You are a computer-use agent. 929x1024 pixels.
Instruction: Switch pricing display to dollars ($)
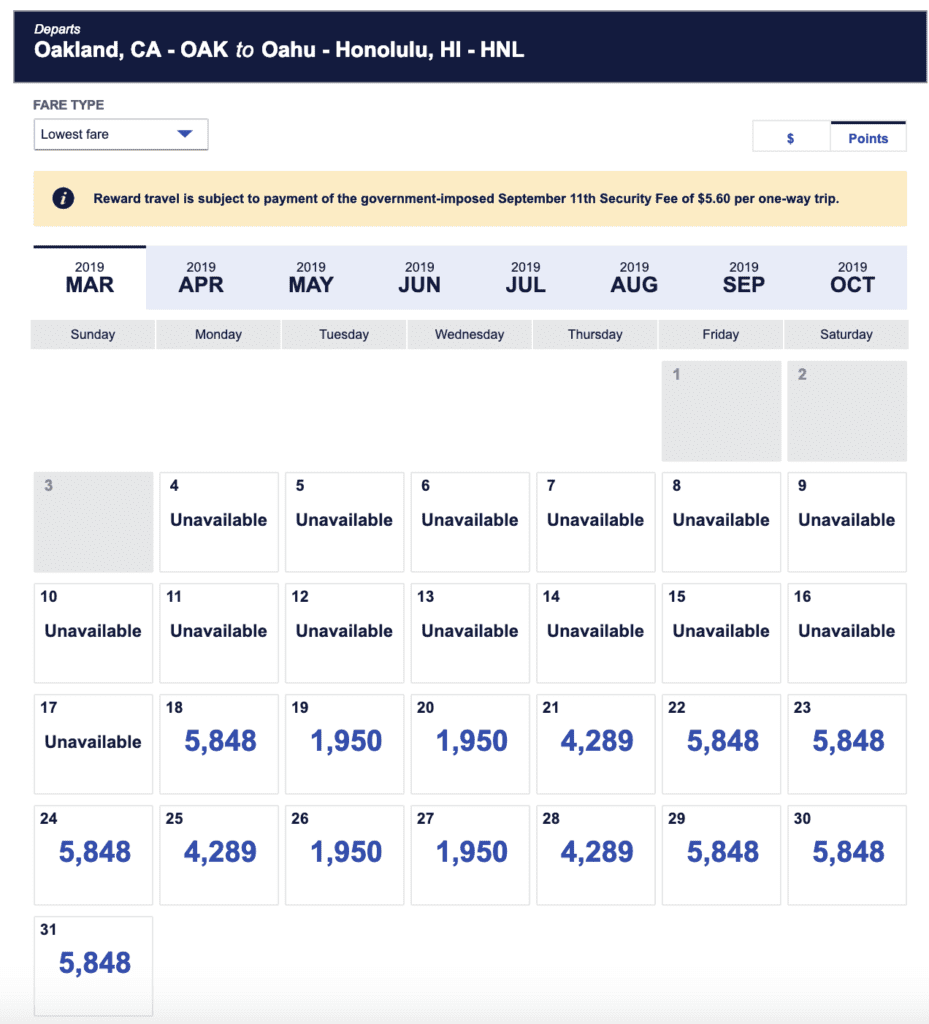[792, 136]
